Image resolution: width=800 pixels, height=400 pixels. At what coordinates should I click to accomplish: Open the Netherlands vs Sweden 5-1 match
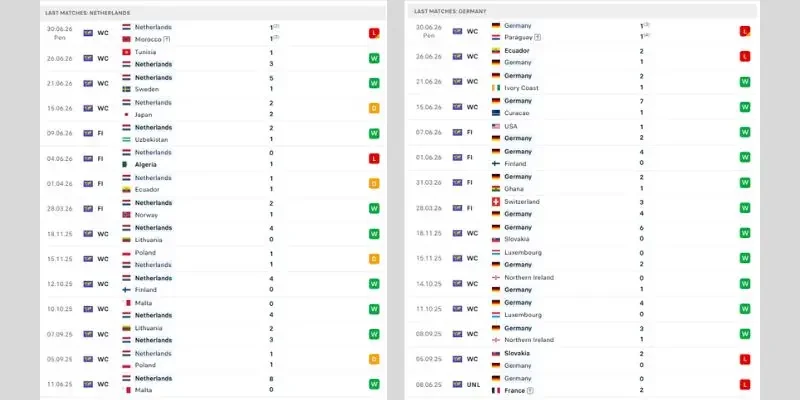(x=213, y=83)
